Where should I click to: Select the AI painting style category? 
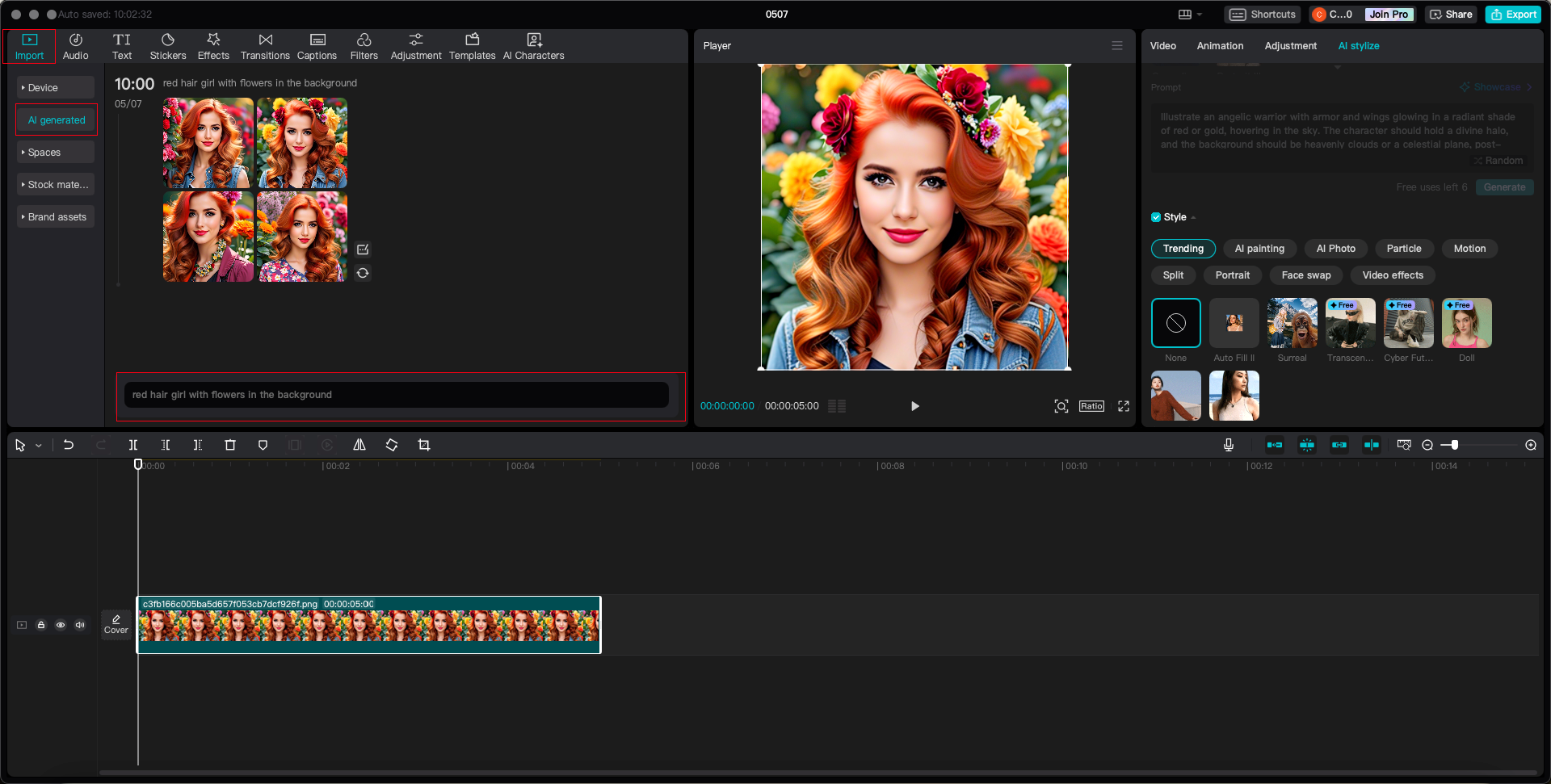tap(1259, 249)
